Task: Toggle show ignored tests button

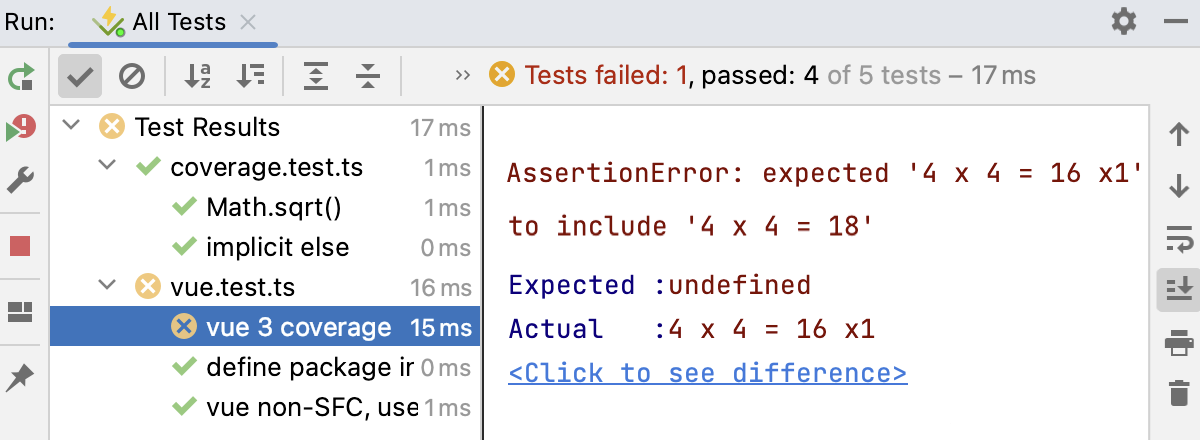Action: [132, 76]
